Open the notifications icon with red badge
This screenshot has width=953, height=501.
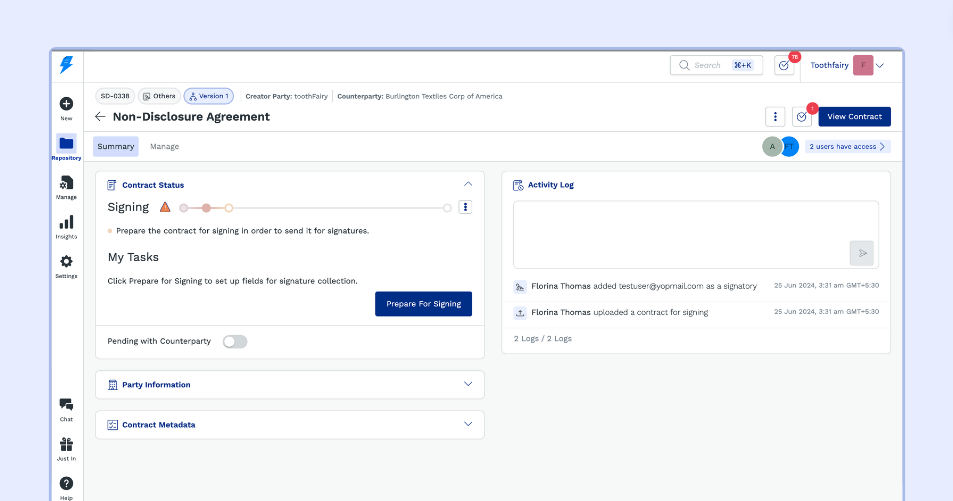pyautogui.click(x=784, y=65)
